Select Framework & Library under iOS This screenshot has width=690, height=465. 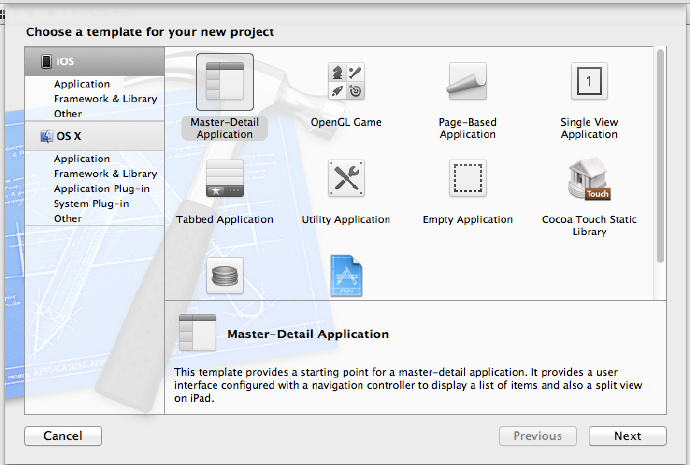click(106, 99)
